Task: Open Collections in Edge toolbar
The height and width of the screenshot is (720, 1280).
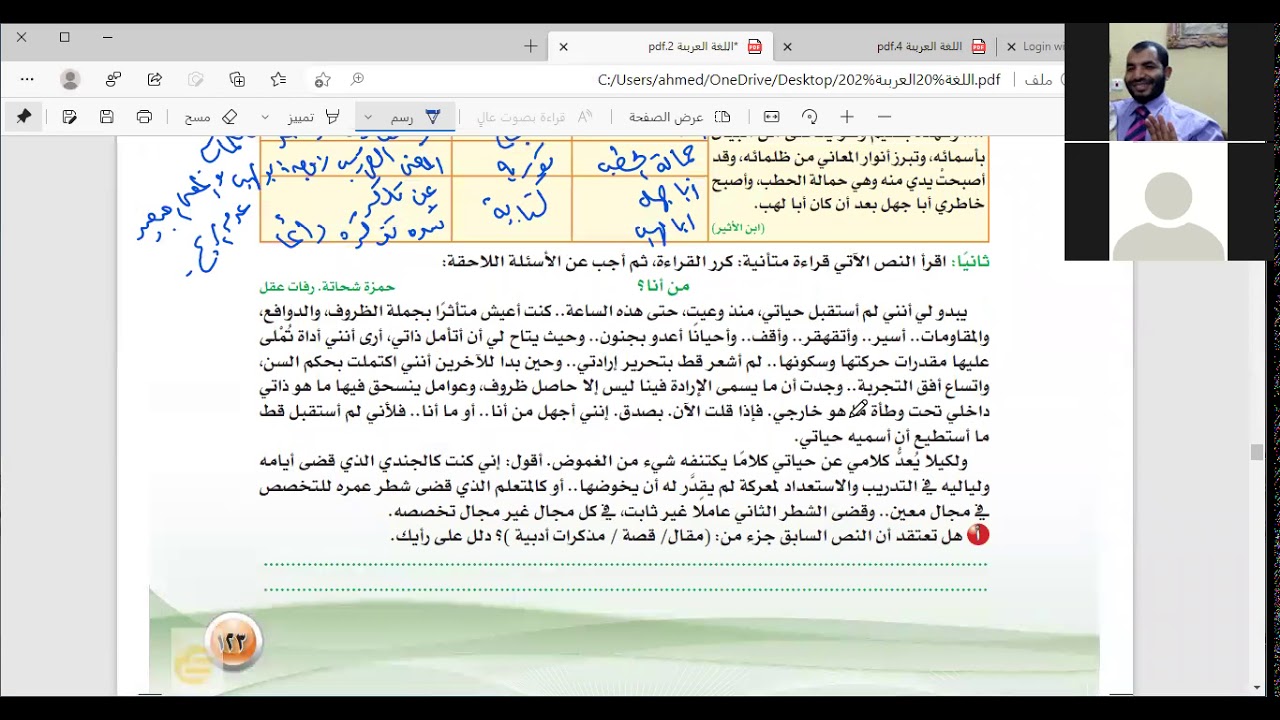Action: tap(237, 79)
